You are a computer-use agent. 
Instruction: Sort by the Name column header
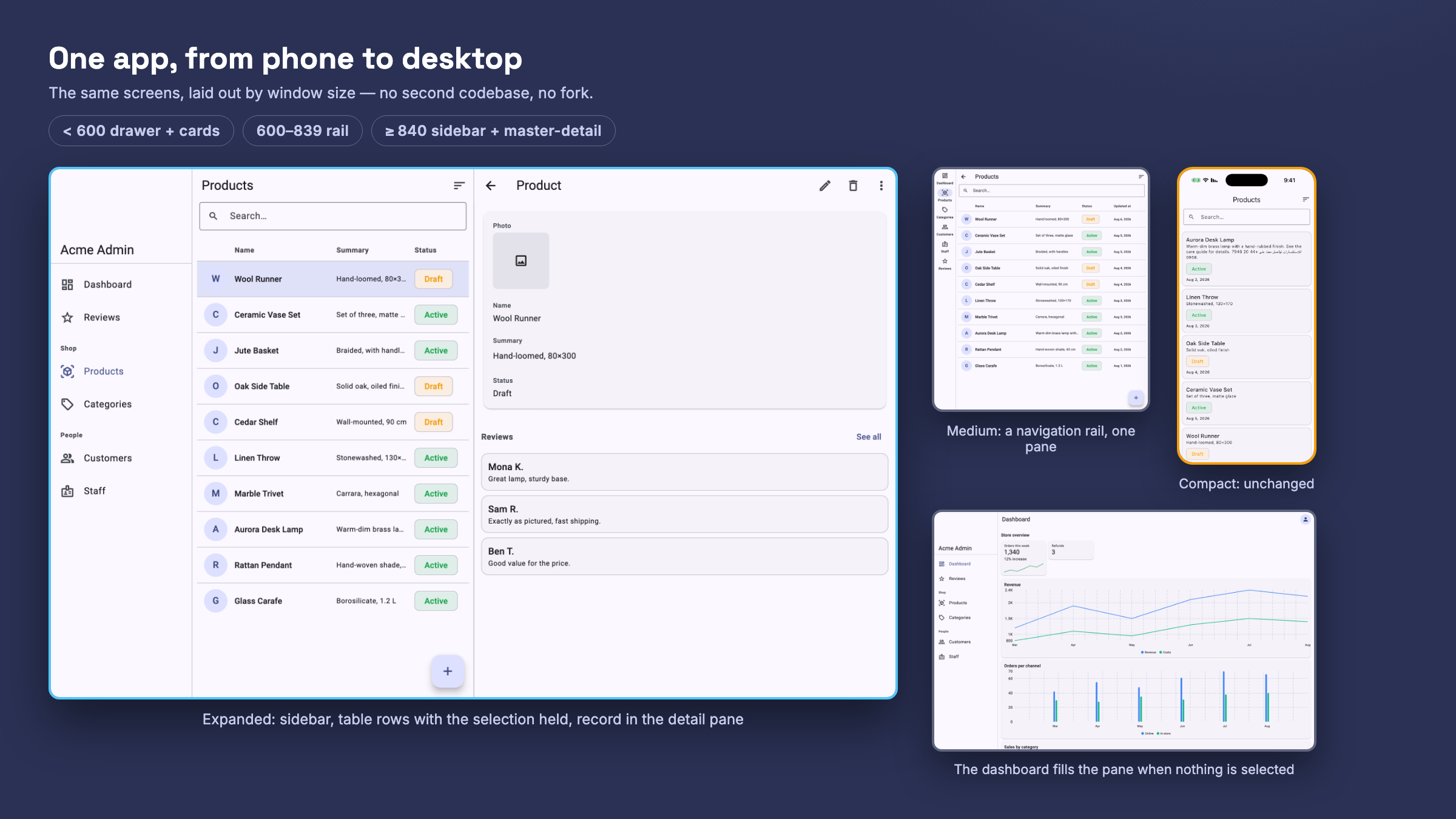point(244,250)
